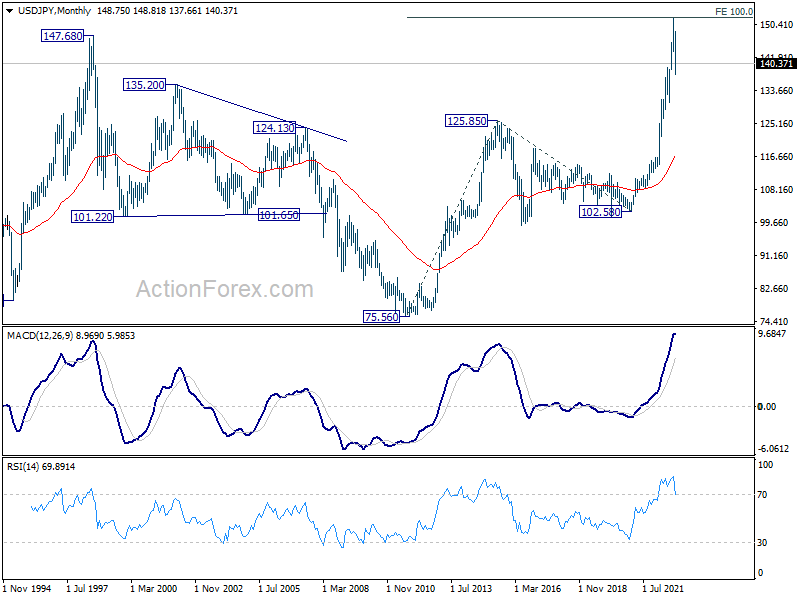Image resolution: width=800 pixels, height=600 pixels.
Task: Click the 1 Mar 2016 date label
Action: coord(537,588)
